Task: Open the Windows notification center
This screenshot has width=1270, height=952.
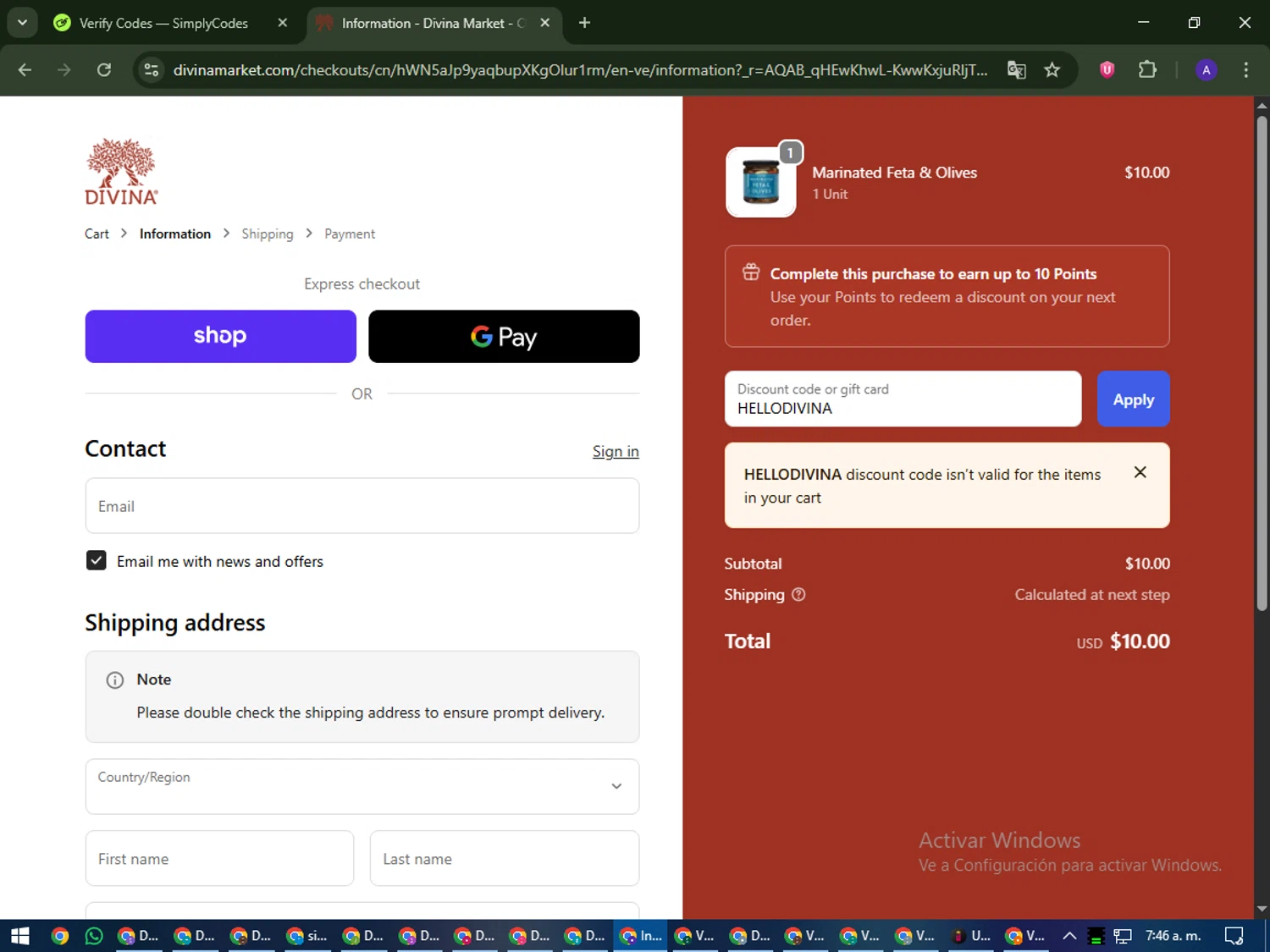Action: tap(1234, 936)
